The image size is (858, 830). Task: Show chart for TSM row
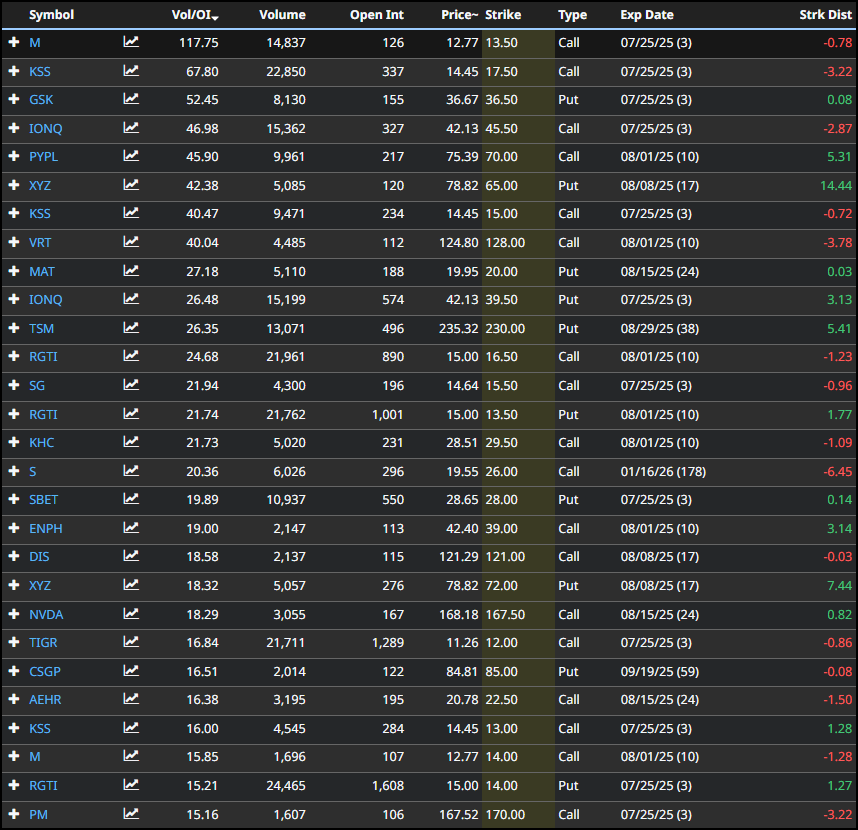click(x=131, y=328)
